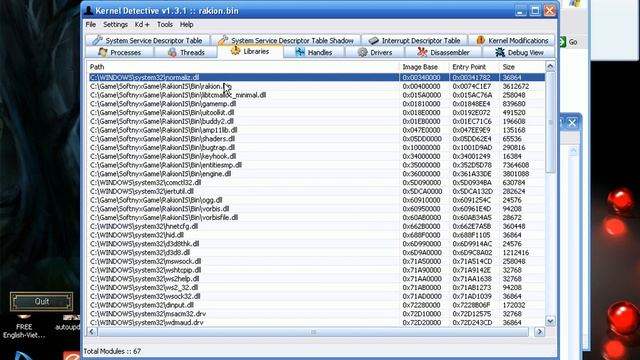This screenshot has width=640, height=360.
Task: Select the shaders.dll row
Action: click(317, 139)
